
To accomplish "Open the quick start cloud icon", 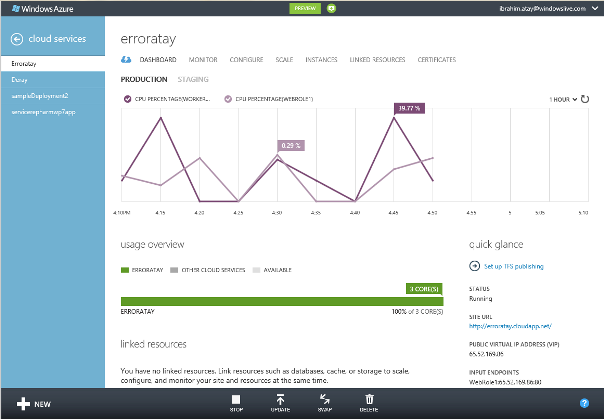I will [x=126, y=60].
